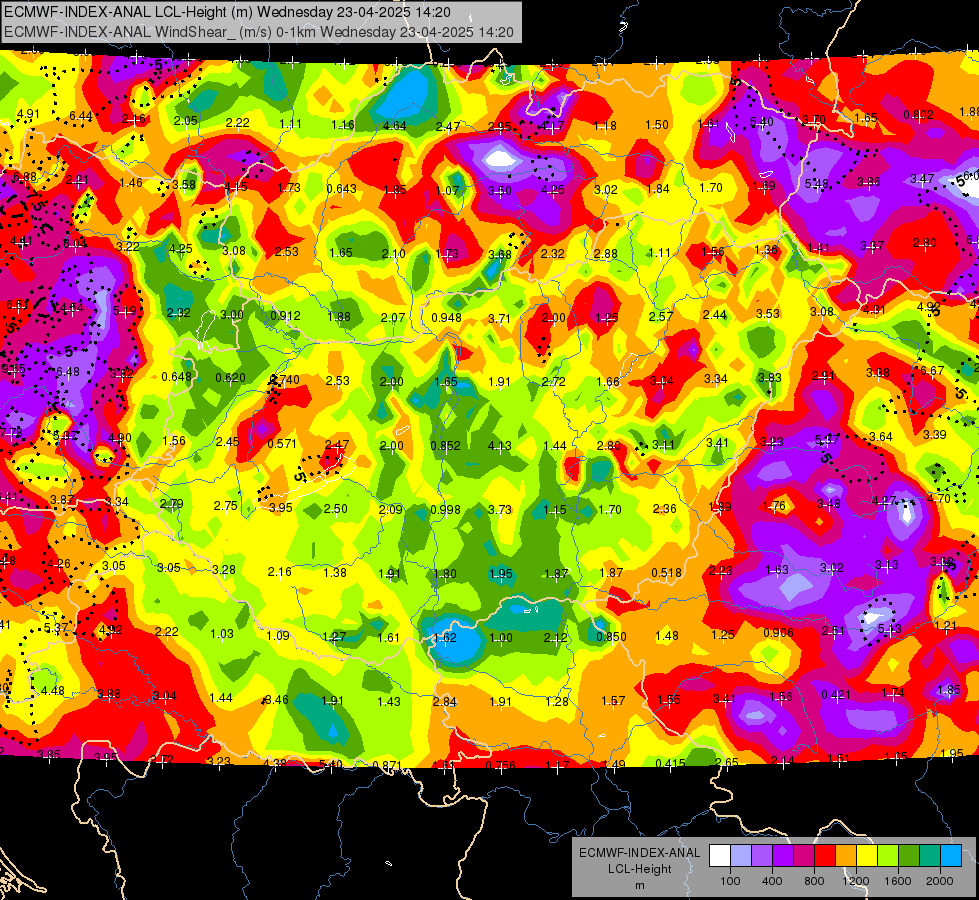Click the wind shear value 0.802
The width and height of the screenshot is (979, 900).
(x=918, y=114)
